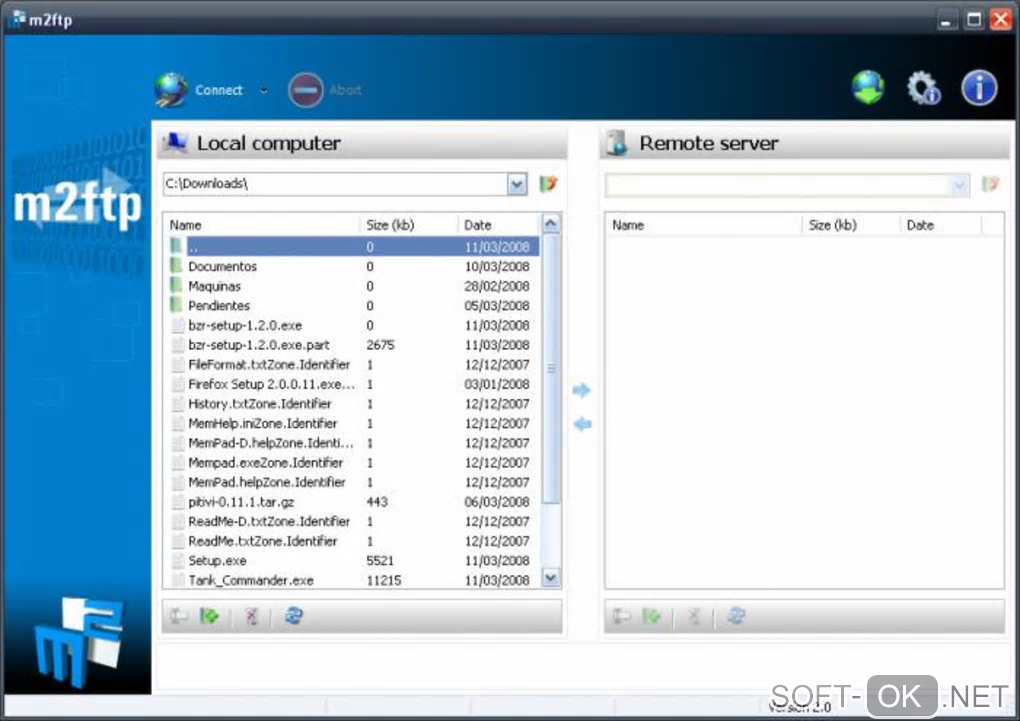Viewport: 1020px width, 721px height.
Task: Expand the local path C:\Downloads\ dropdown
Action: click(517, 184)
